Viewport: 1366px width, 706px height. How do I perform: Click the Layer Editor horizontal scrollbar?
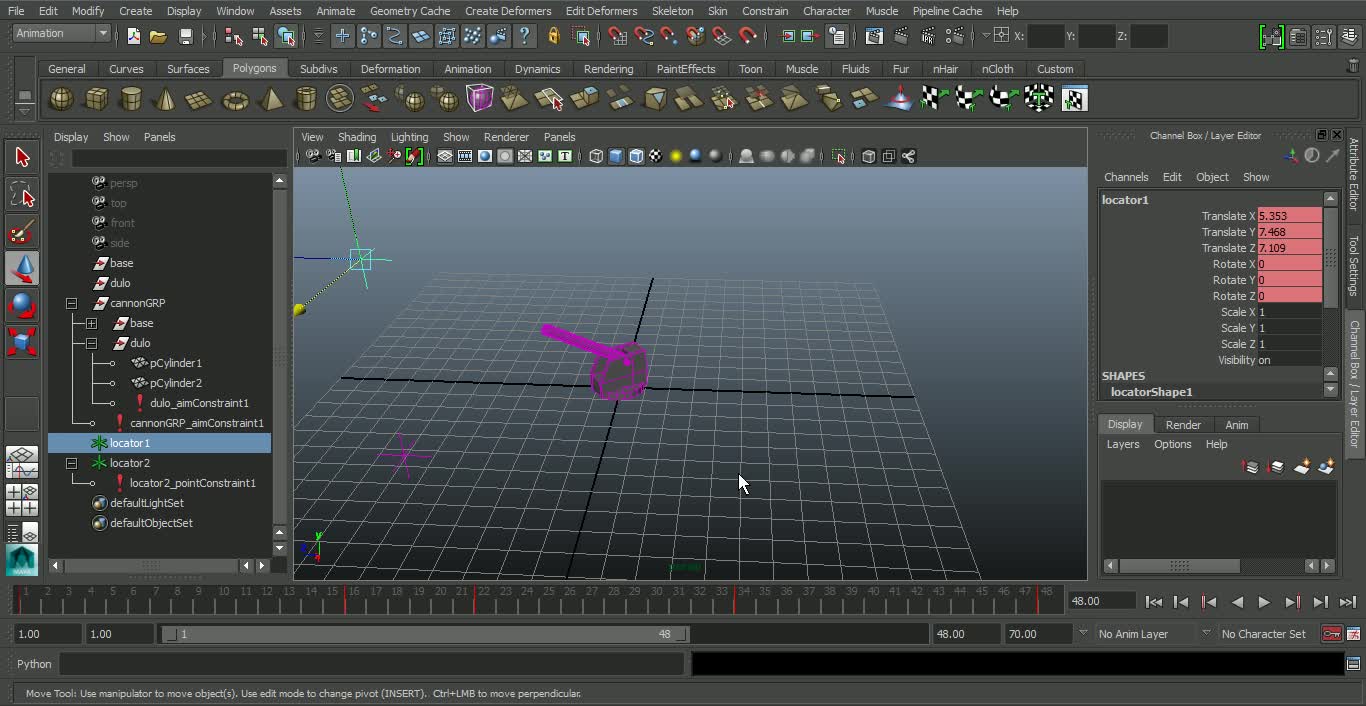[1179, 566]
